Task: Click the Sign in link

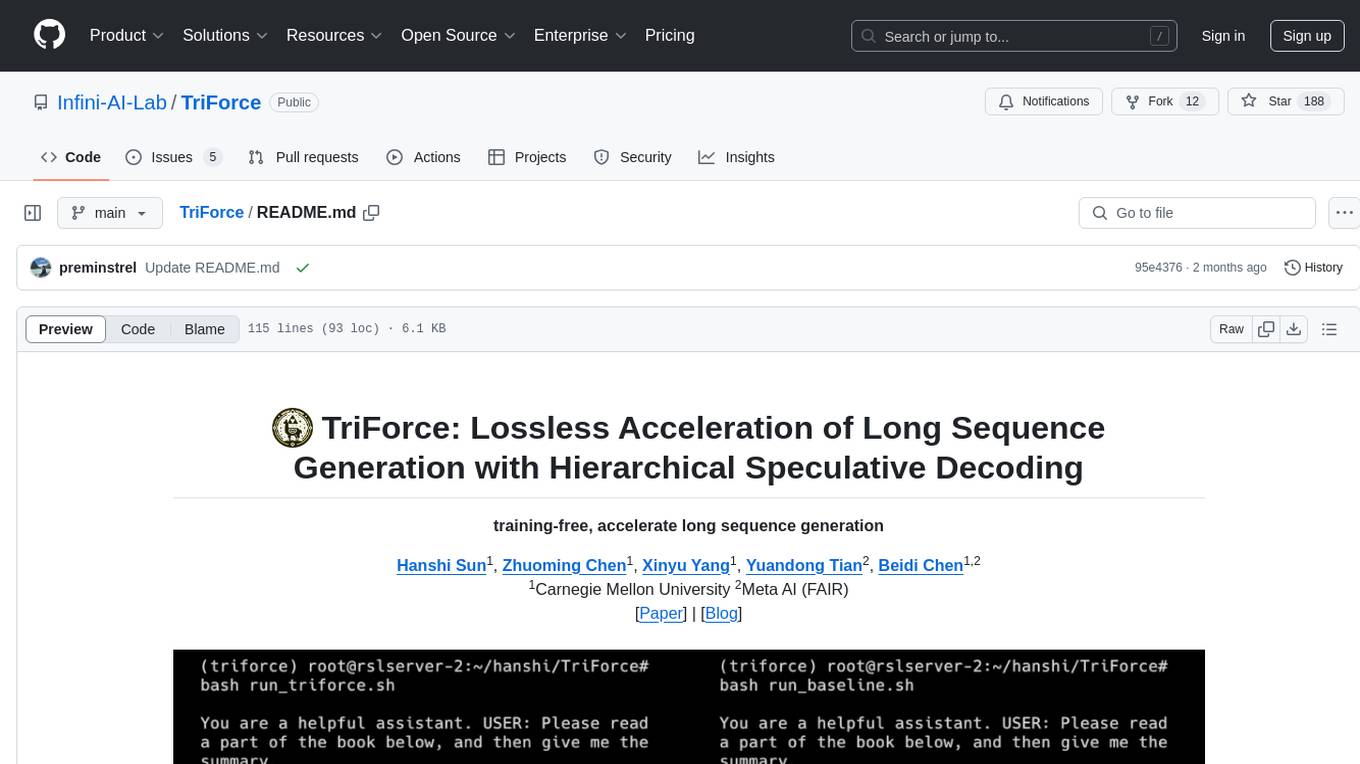Action: pyautogui.click(x=1223, y=36)
